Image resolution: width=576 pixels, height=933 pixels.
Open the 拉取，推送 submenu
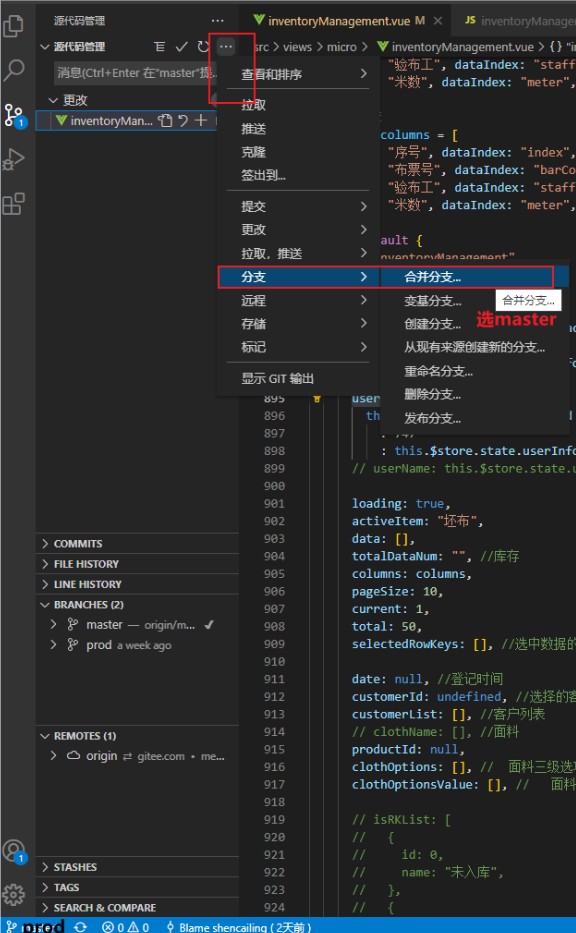pyautogui.click(x=299, y=253)
